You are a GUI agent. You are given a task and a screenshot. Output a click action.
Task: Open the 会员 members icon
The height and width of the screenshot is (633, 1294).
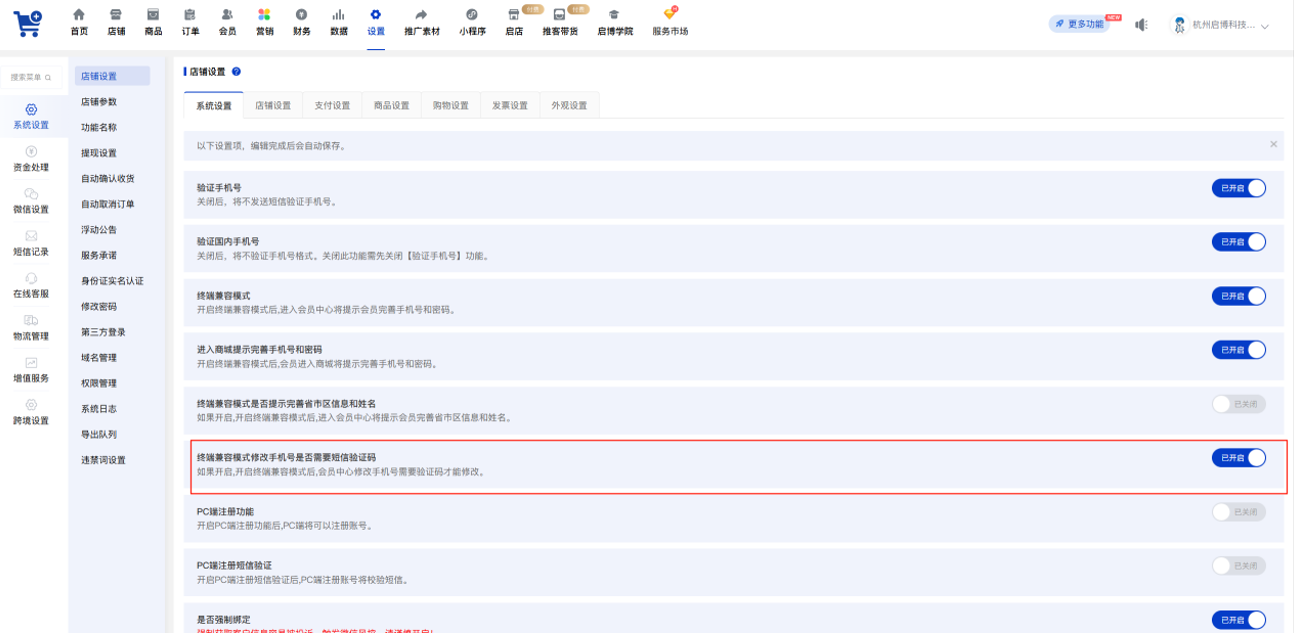[227, 15]
